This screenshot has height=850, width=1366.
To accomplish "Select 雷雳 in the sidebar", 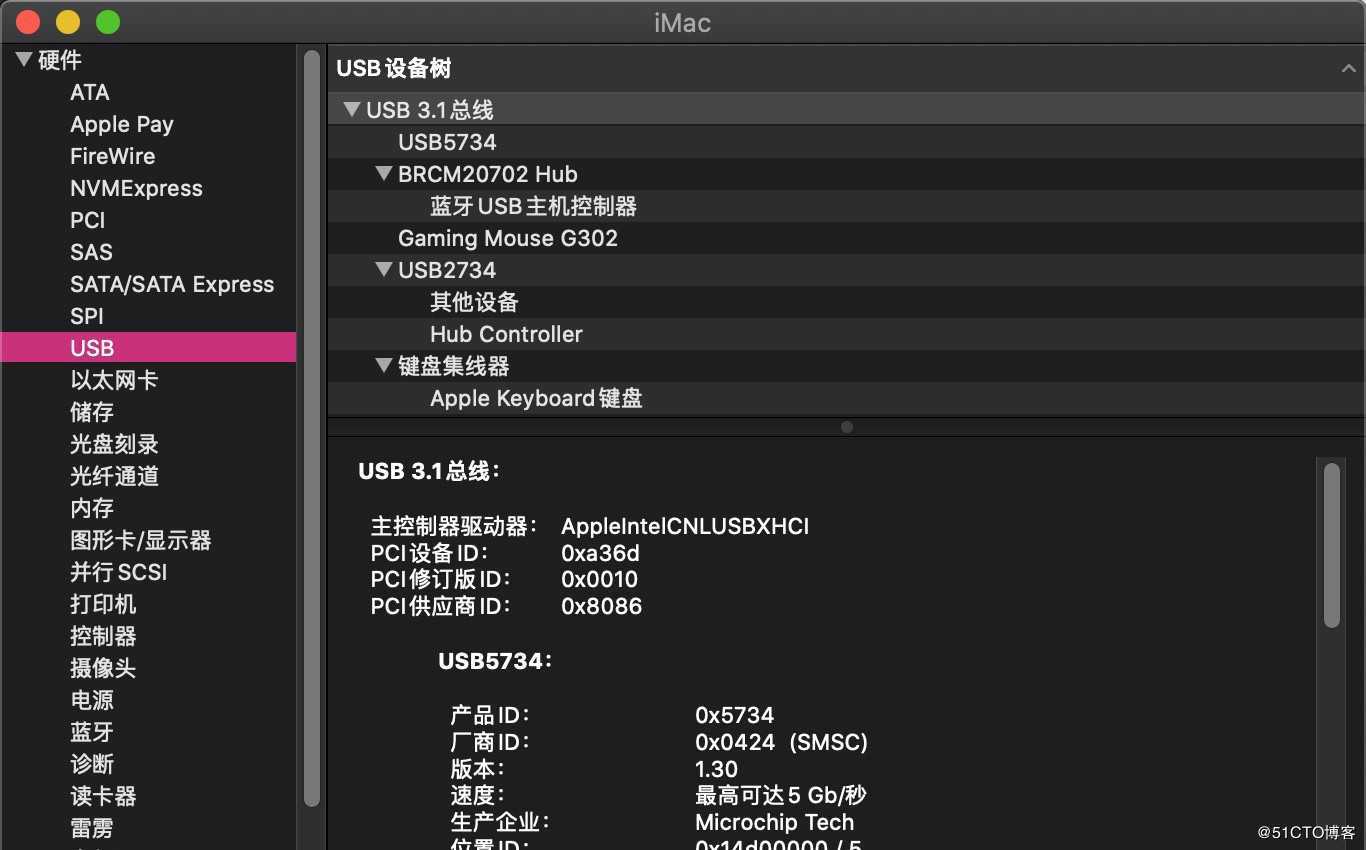I will tap(92, 828).
